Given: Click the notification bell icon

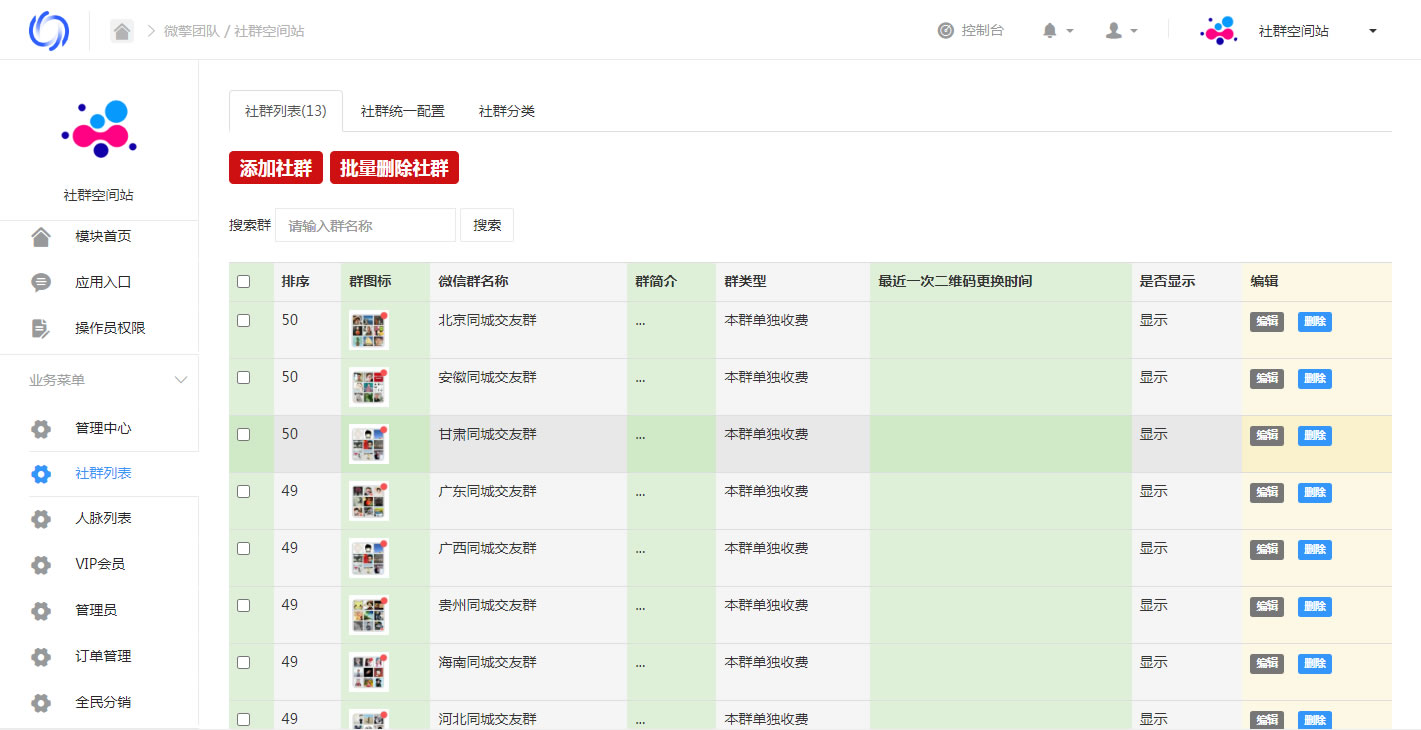Looking at the screenshot, I should [x=1049, y=31].
